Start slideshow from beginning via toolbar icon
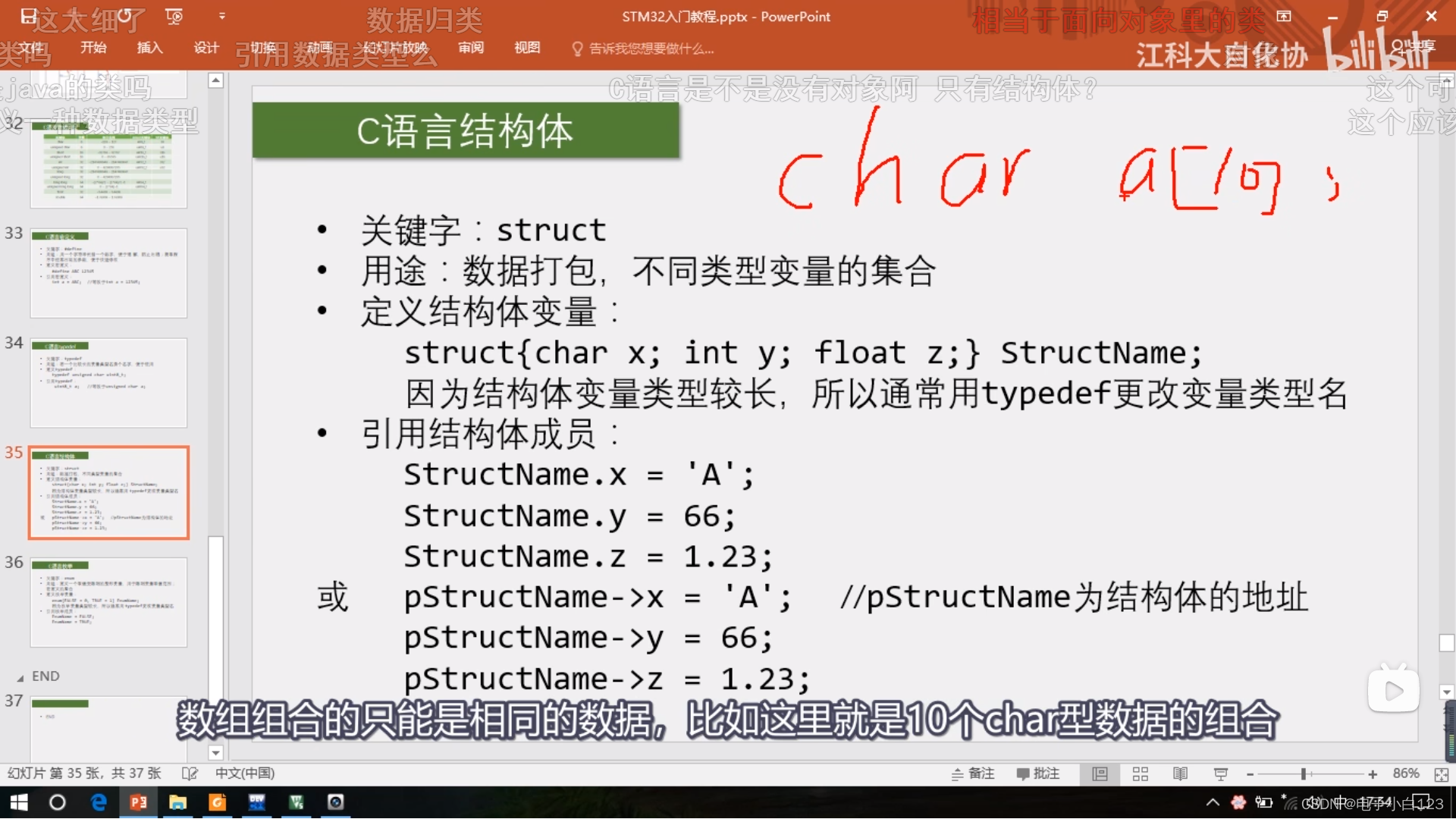 [x=174, y=16]
